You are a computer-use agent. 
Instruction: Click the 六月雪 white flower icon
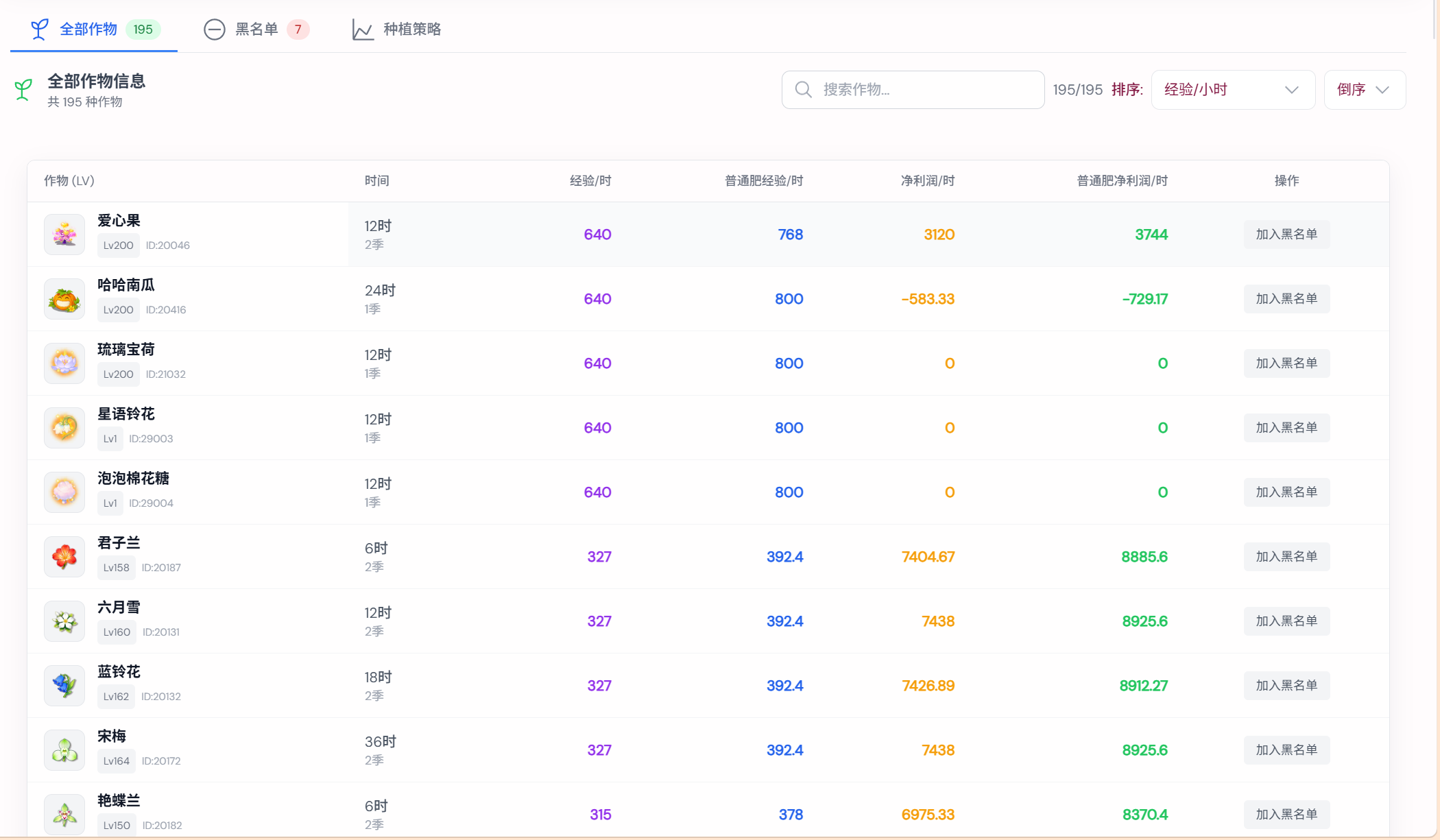pos(64,621)
